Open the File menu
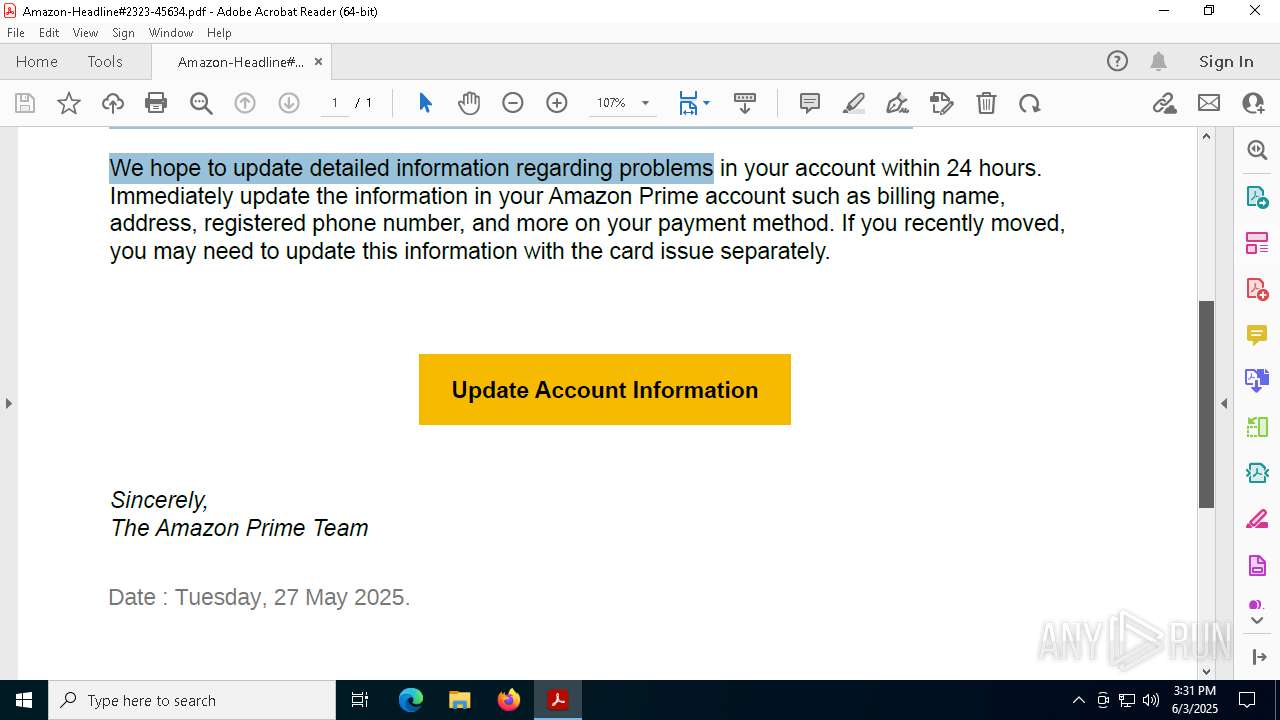The width and height of the screenshot is (1280, 720). coord(16,33)
